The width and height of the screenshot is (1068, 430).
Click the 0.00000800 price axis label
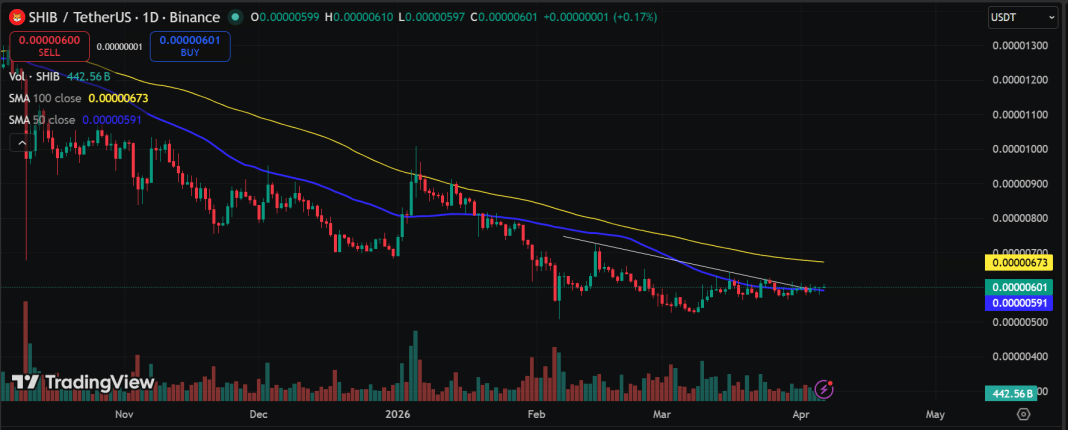[x=1018, y=218]
